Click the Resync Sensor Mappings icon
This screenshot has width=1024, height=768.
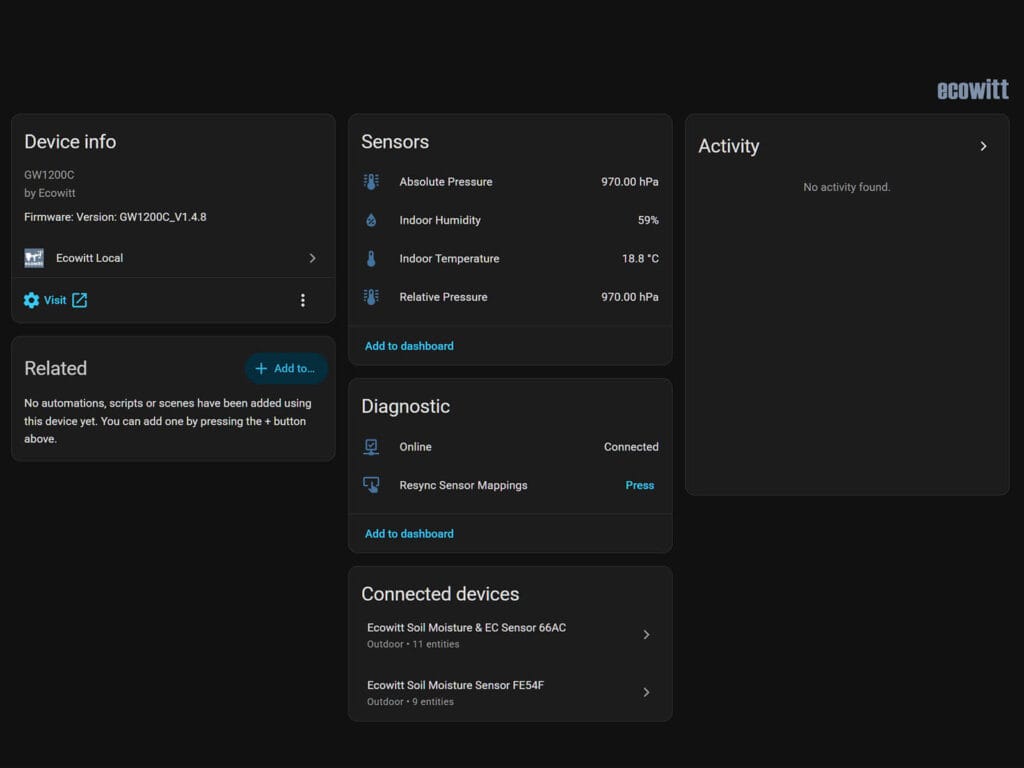point(371,485)
